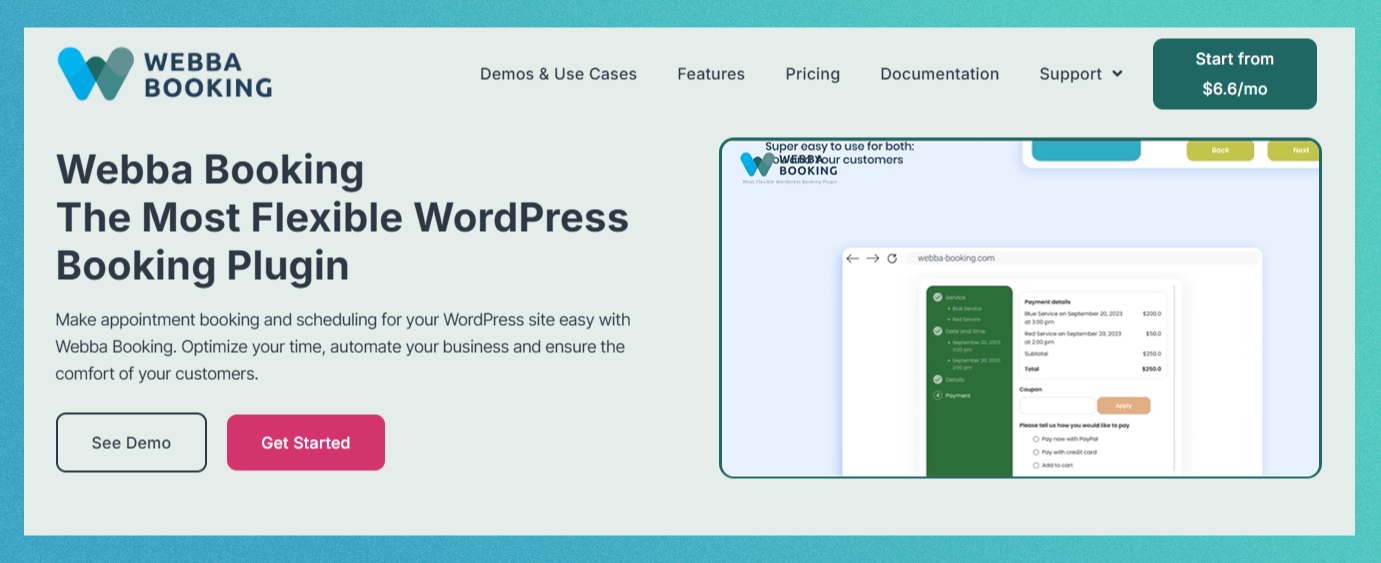Image resolution: width=1381 pixels, height=563 pixels.
Task: Click the See Demo button
Action: 131,442
